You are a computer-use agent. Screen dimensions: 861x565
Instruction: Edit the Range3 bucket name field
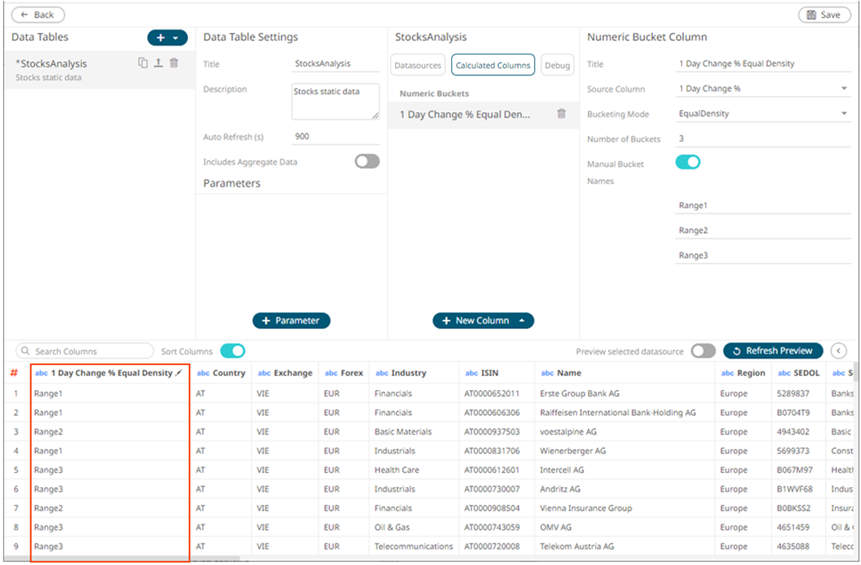coord(763,255)
